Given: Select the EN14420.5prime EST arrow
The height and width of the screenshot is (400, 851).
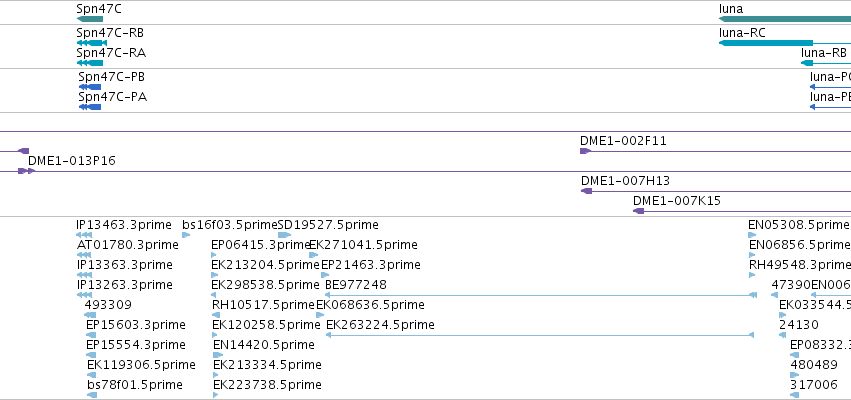Looking at the screenshot, I should (218, 355).
